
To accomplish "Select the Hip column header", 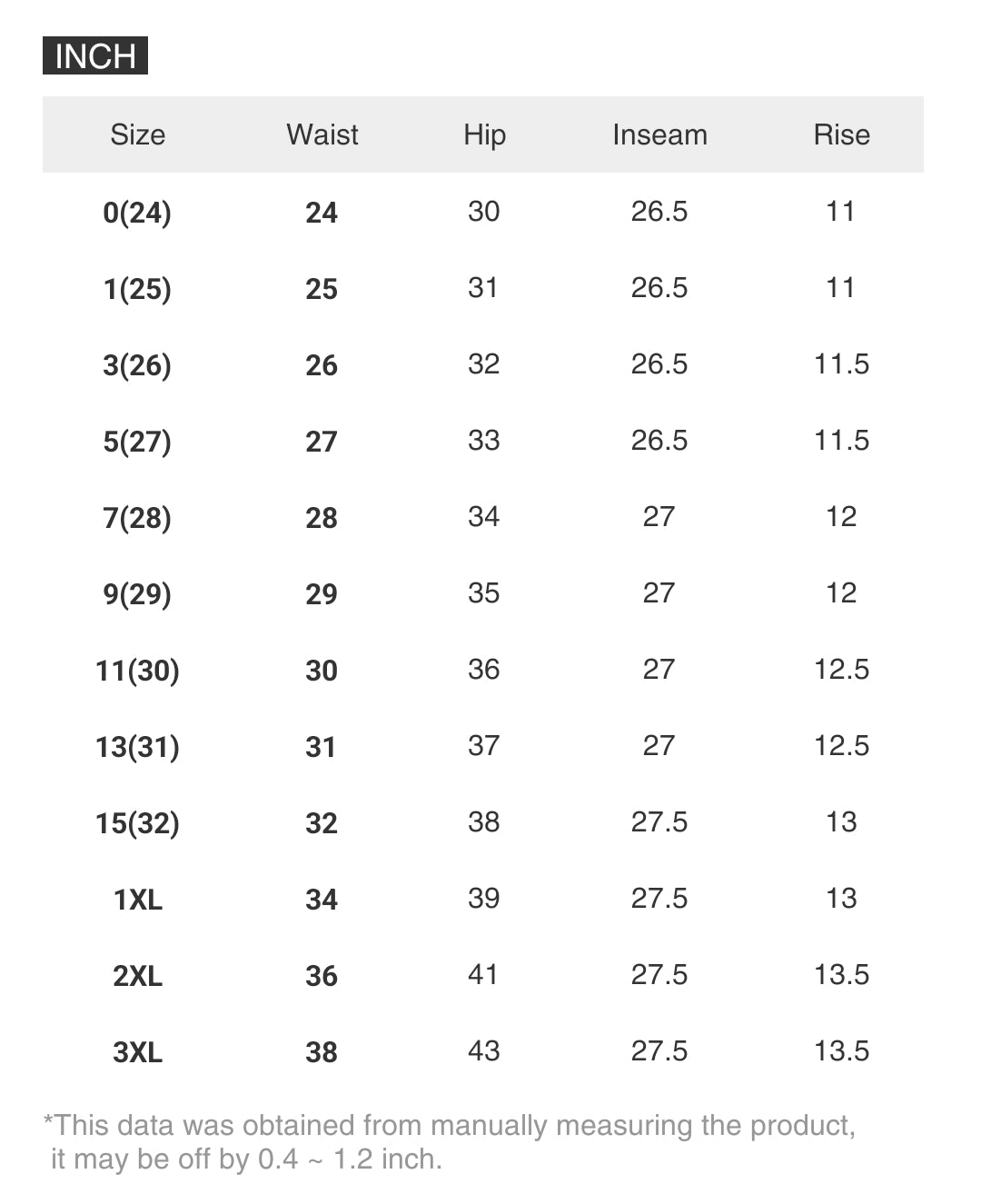I will pos(484,134).
